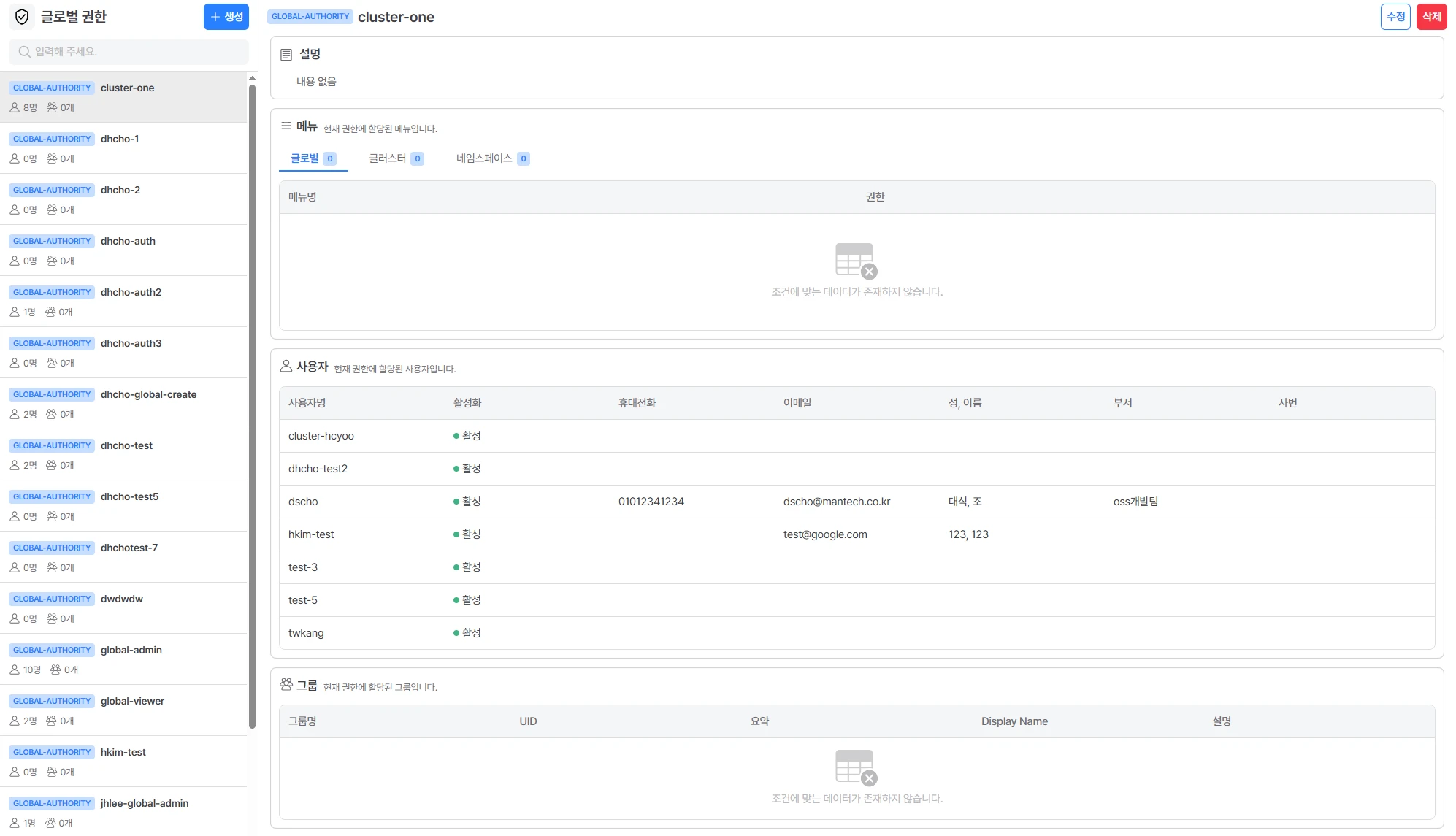Click the group icon under hkim-test

tap(51, 772)
